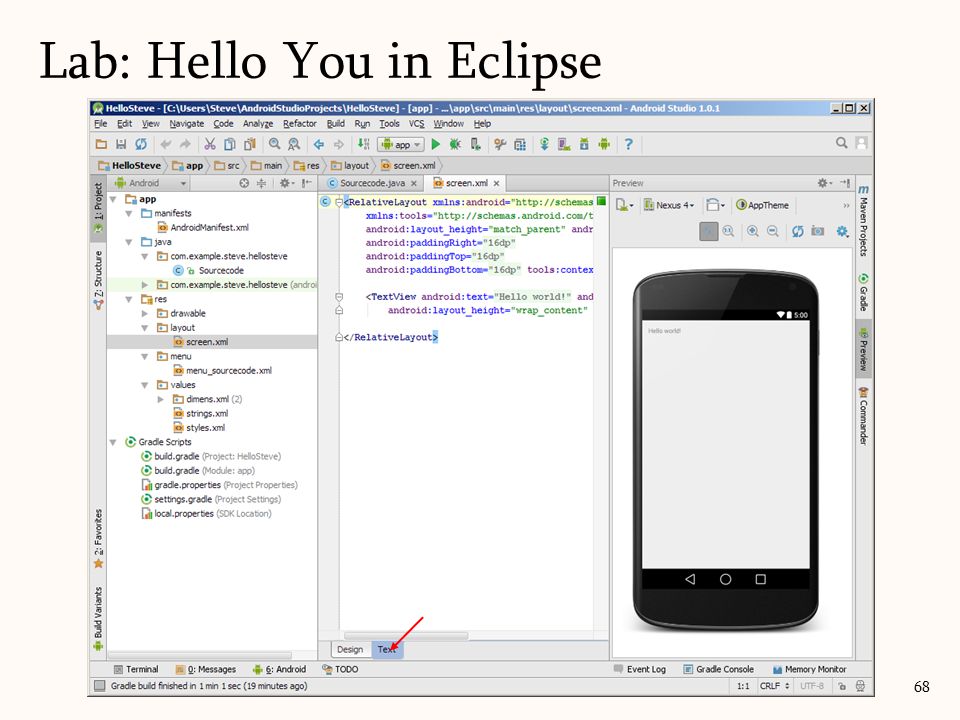
Task: Click the Preview zoom in icon
Action: (752, 231)
